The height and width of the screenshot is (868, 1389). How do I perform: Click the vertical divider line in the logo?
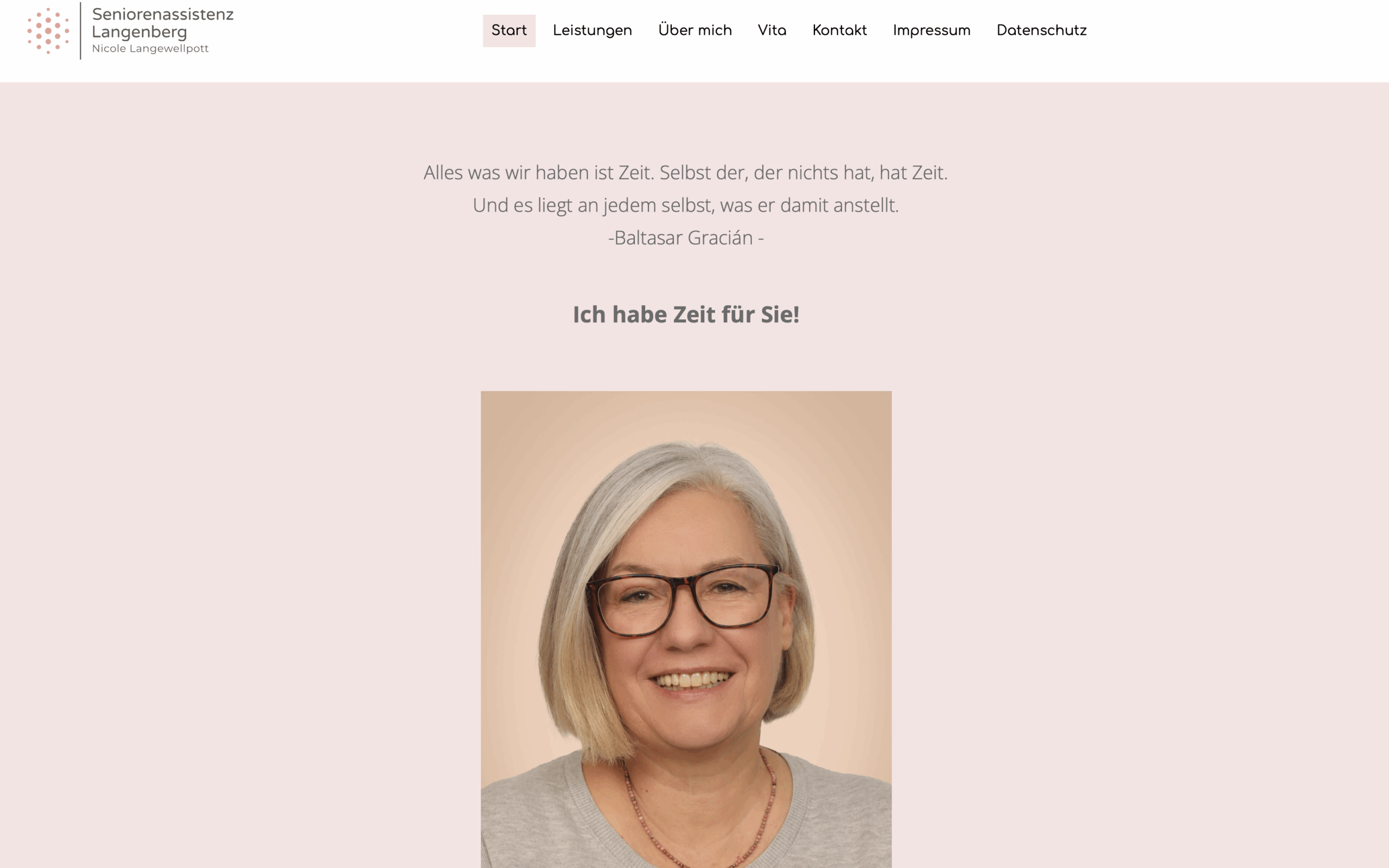pos(80,30)
